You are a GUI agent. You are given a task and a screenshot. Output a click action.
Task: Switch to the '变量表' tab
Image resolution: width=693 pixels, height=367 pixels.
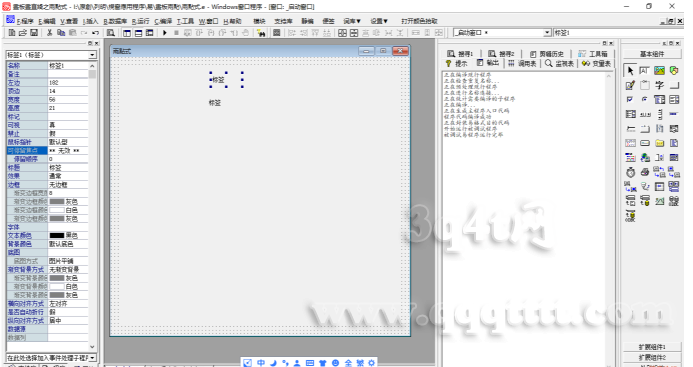click(x=596, y=64)
